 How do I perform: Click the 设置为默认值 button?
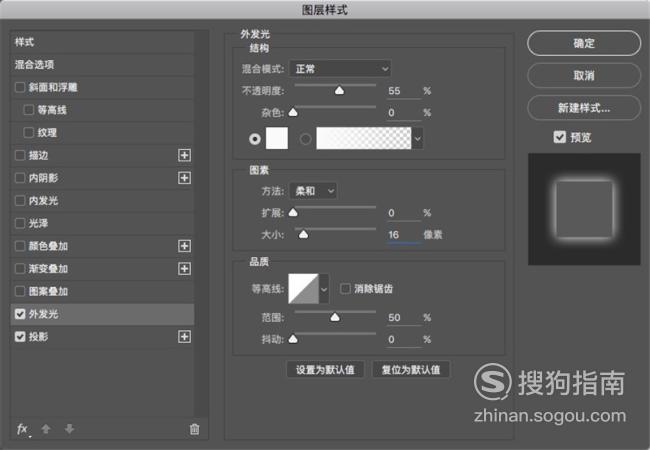(x=325, y=370)
